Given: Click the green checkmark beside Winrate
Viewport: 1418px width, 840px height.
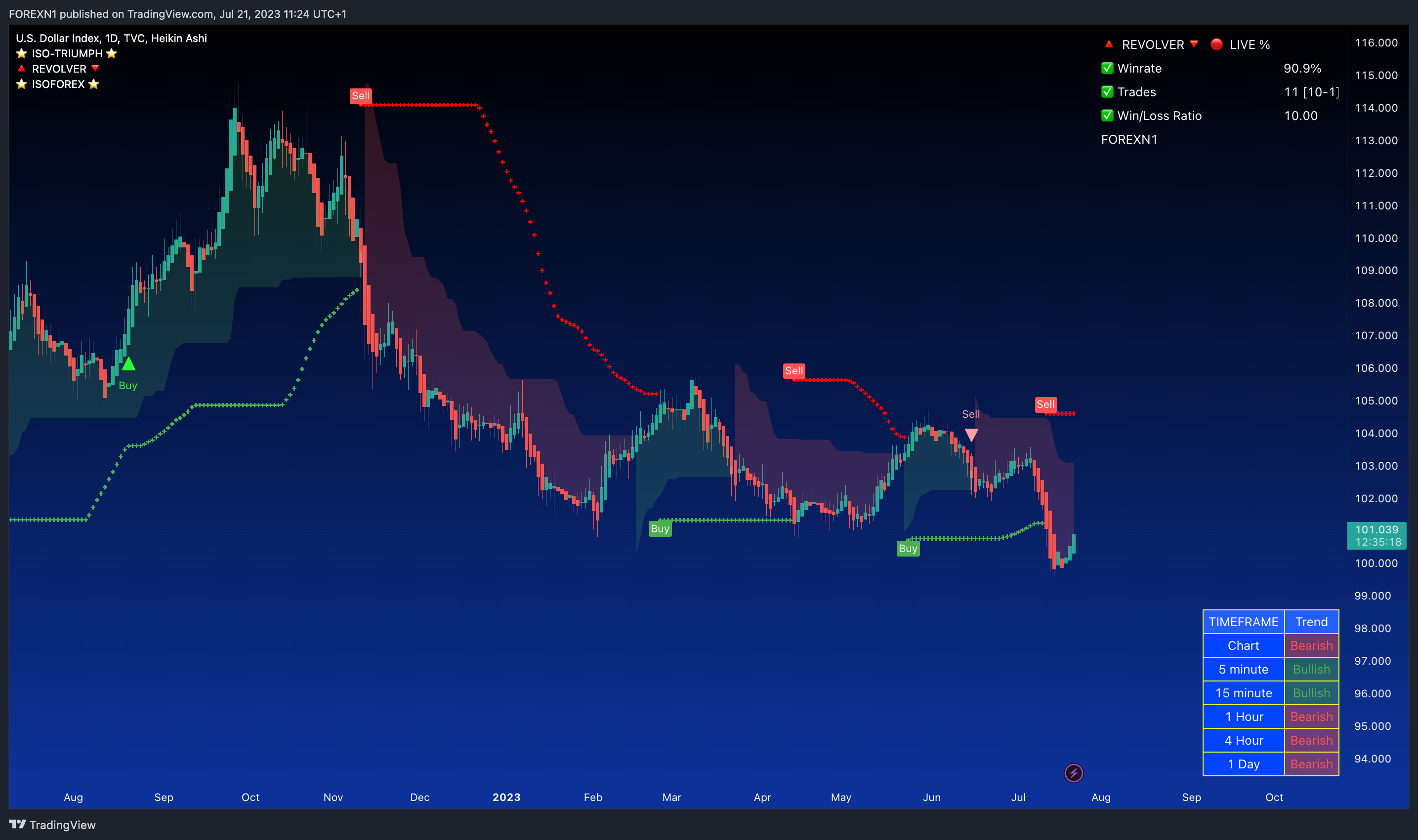Looking at the screenshot, I should (x=1107, y=68).
